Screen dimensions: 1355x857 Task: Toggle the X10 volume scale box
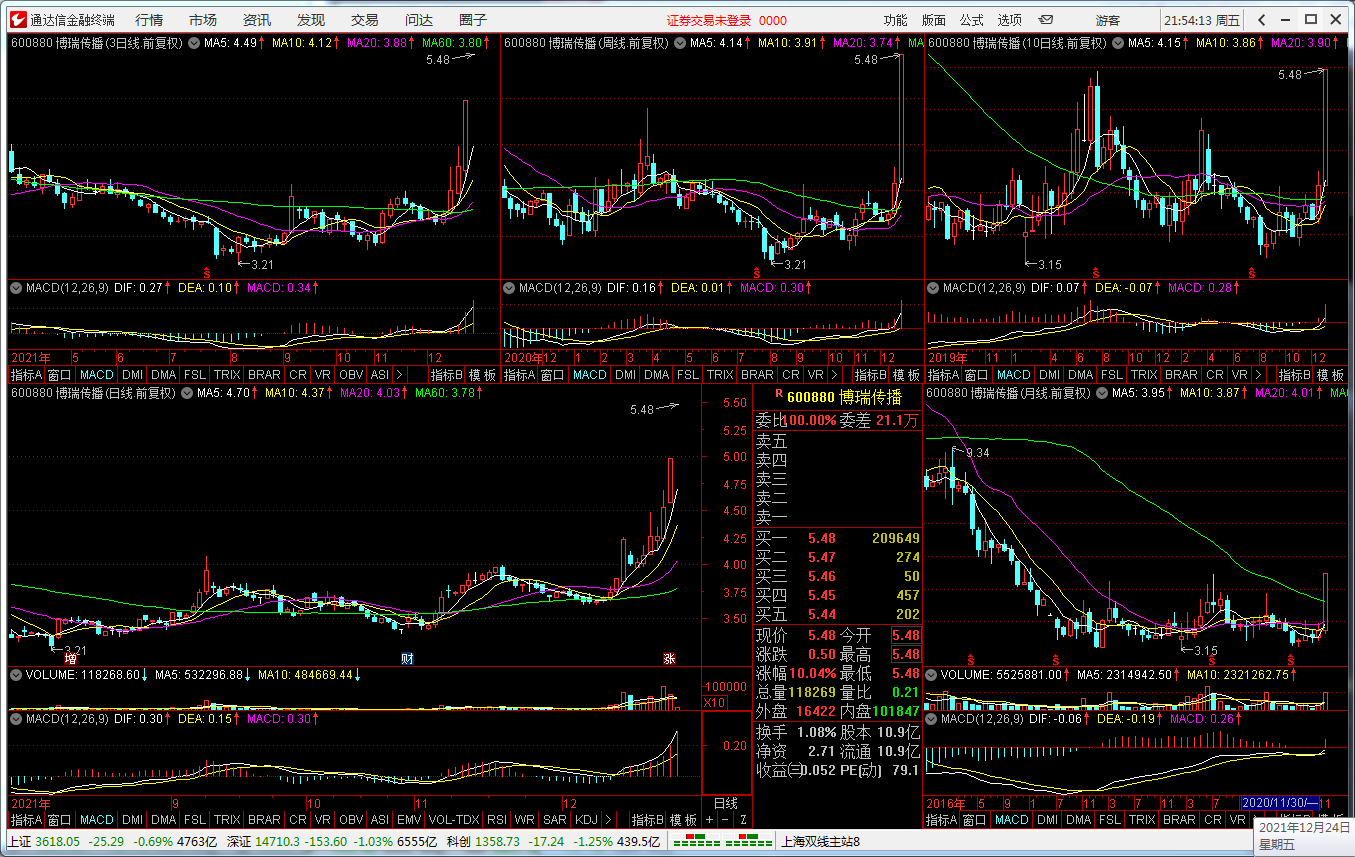(x=715, y=703)
